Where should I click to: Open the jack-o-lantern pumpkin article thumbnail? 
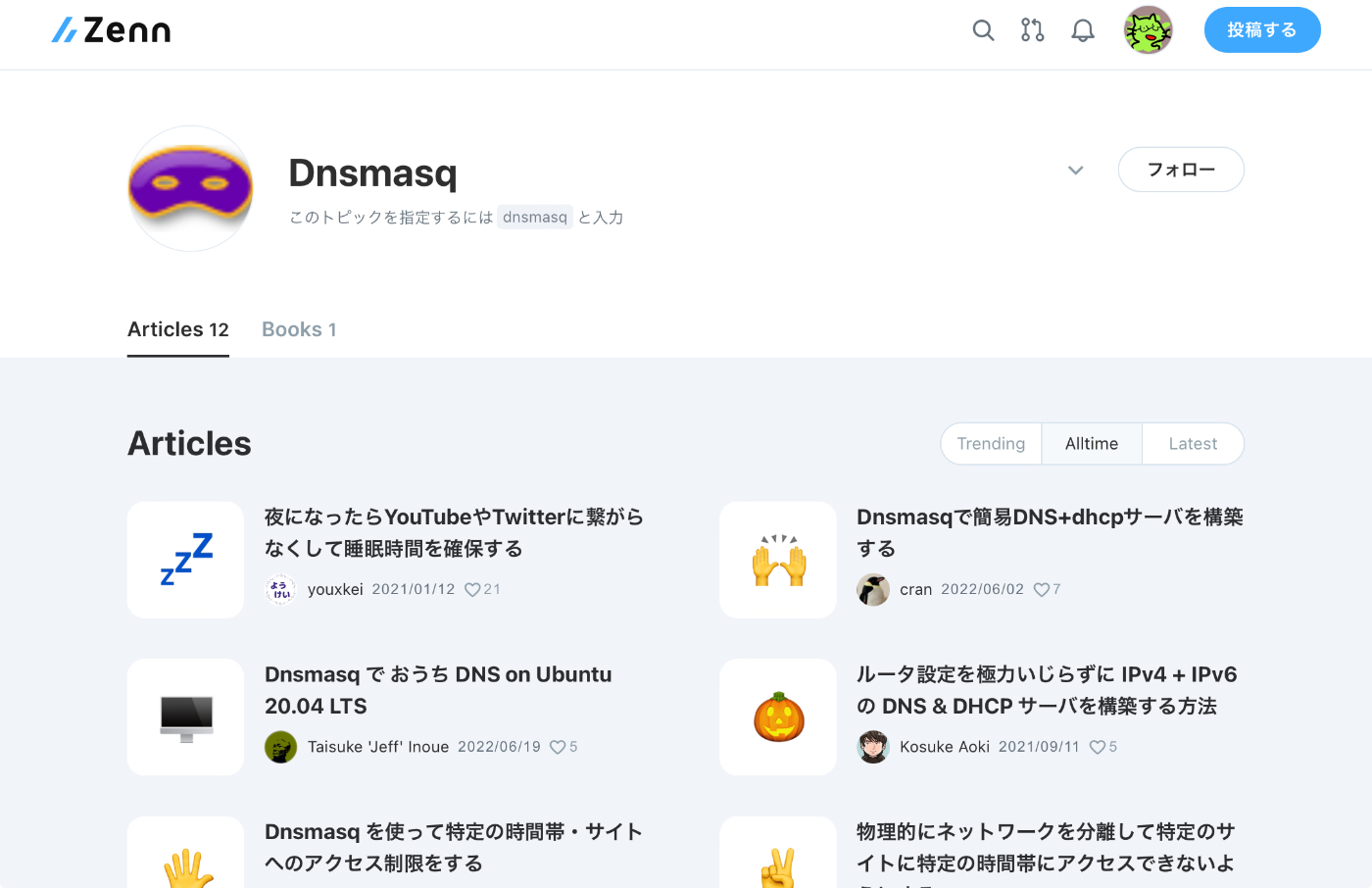point(778,717)
